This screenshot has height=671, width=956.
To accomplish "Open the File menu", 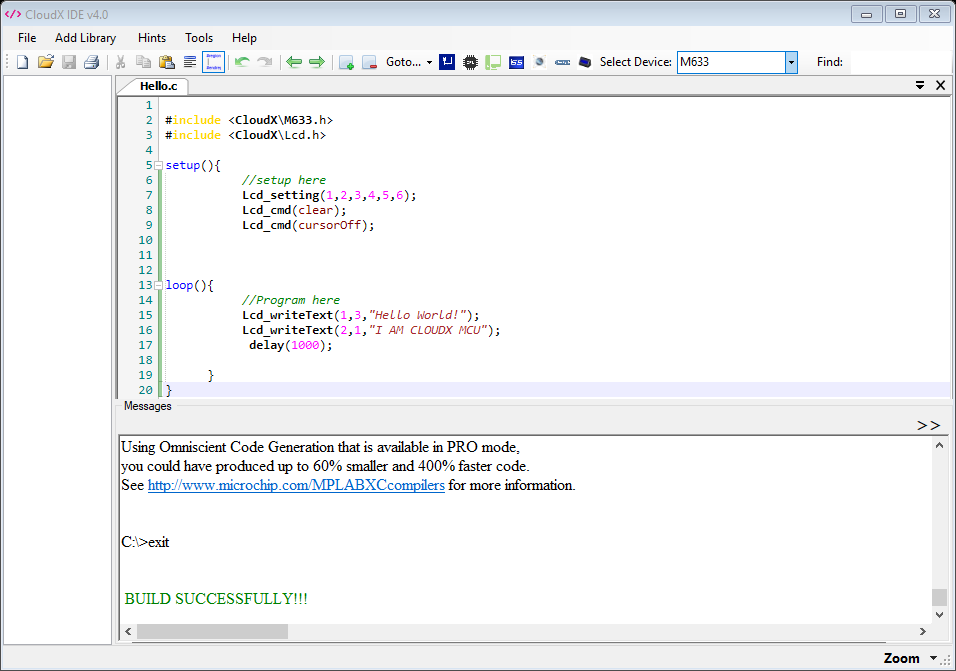I will tap(27, 38).
